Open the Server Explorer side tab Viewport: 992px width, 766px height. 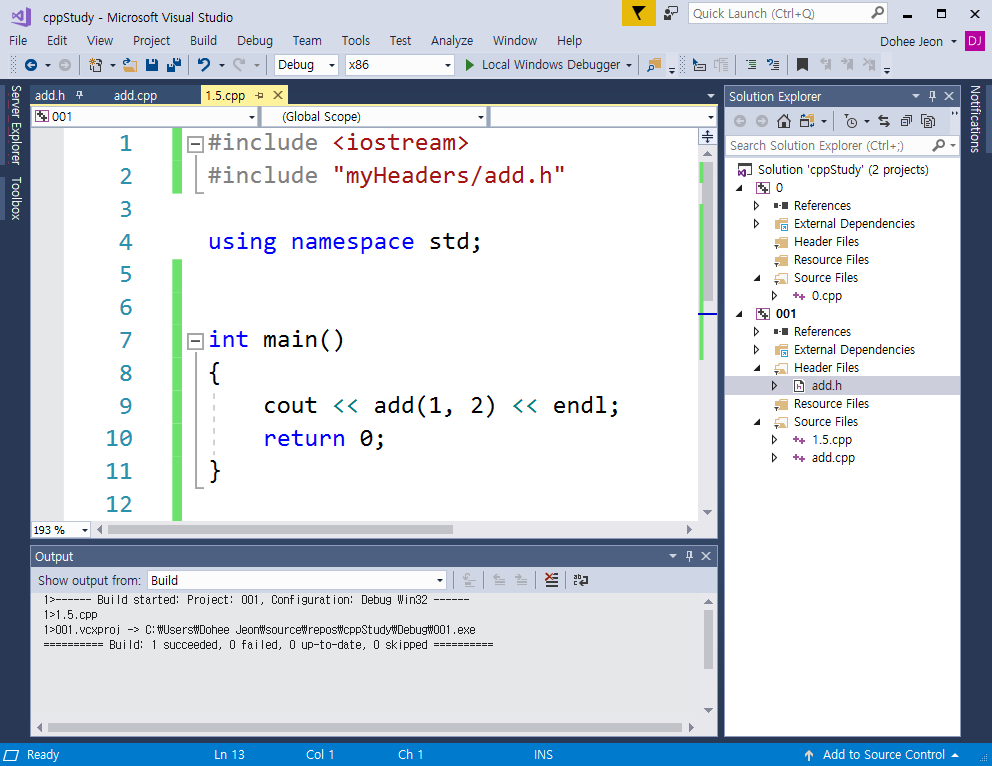[16, 125]
